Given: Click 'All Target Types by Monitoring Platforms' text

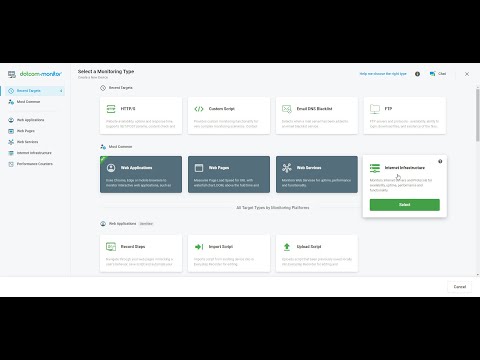Looking at the screenshot, I should tap(273, 208).
